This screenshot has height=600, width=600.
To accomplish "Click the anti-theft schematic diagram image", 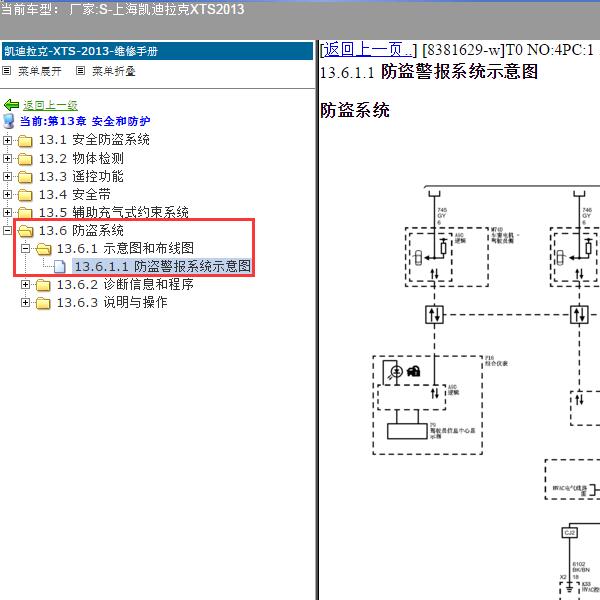I will click(x=486, y=393).
